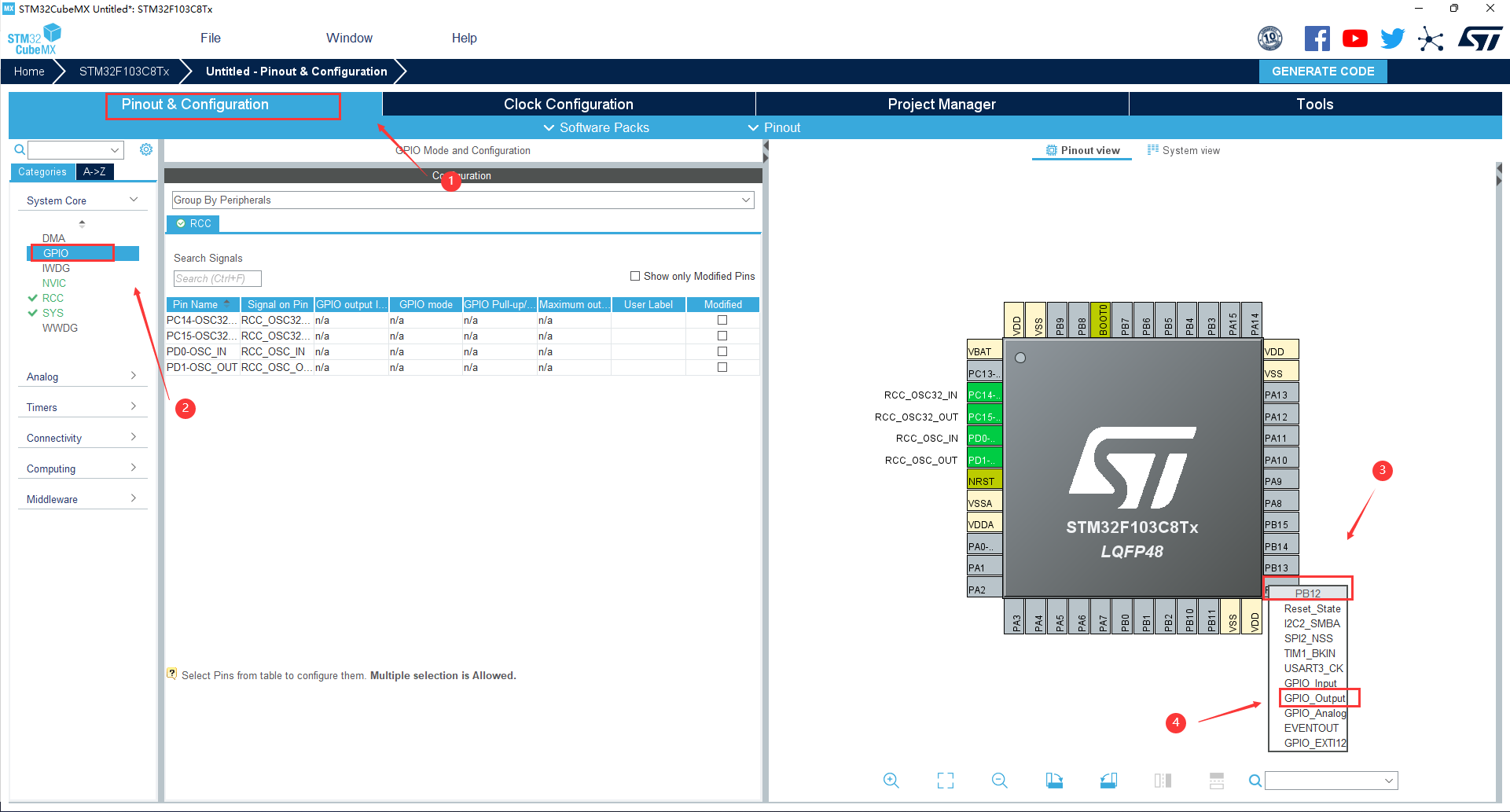Screen dimensions: 1510x812
Task: Click the PC14 pin on the chip
Action: pyautogui.click(x=984, y=395)
